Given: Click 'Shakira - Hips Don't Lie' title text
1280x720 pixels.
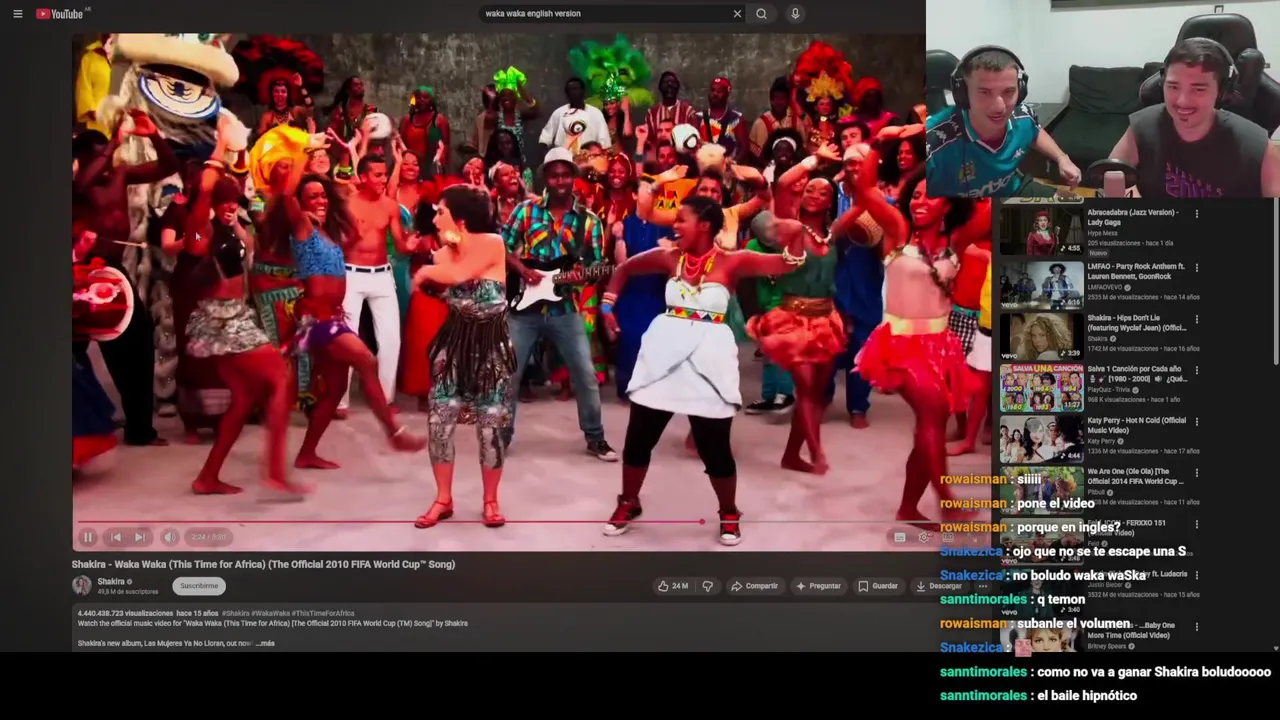Looking at the screenshot, I should [1137, 323].
